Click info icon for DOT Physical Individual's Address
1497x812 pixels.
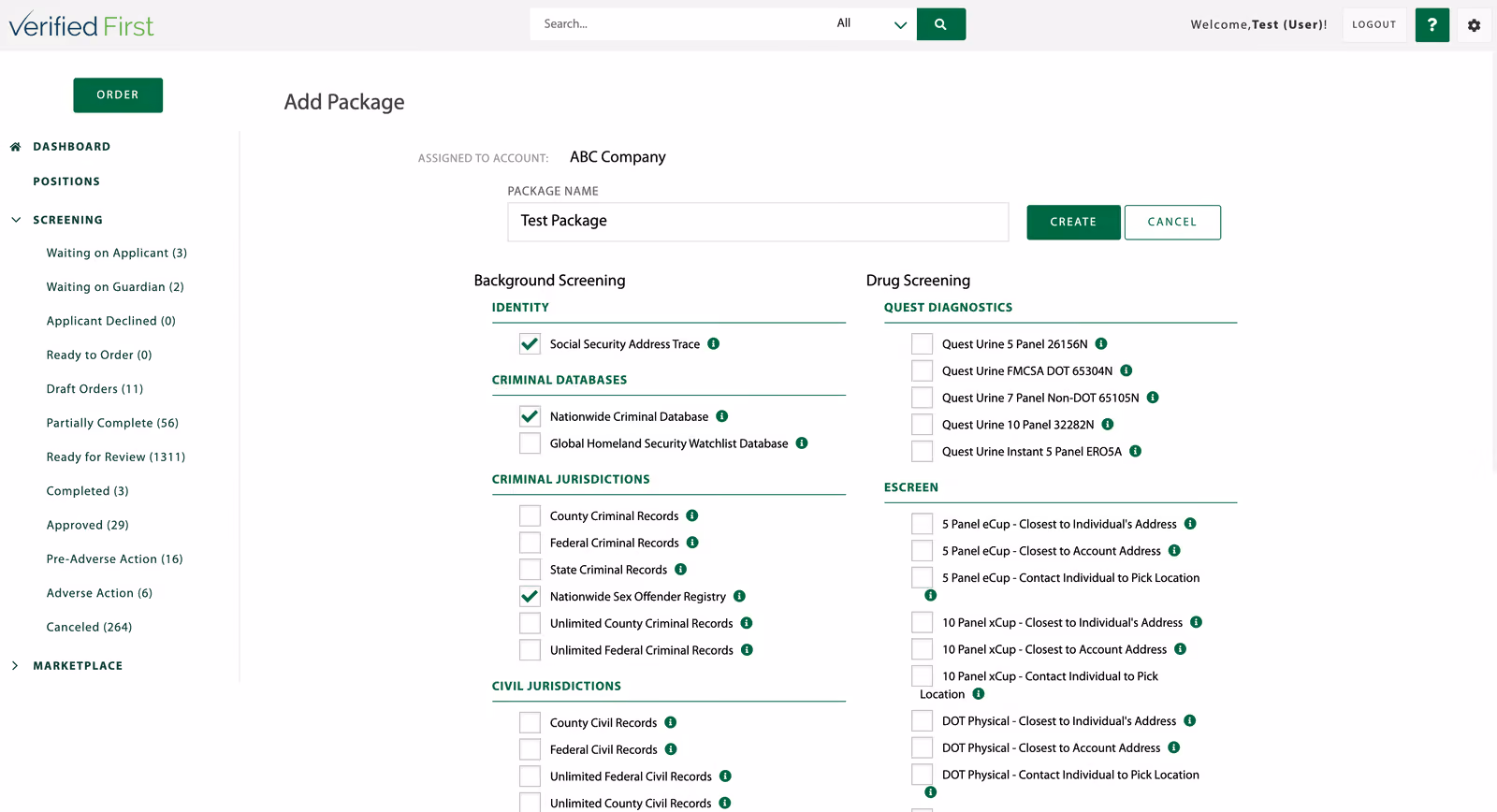tap(1189, 720)
